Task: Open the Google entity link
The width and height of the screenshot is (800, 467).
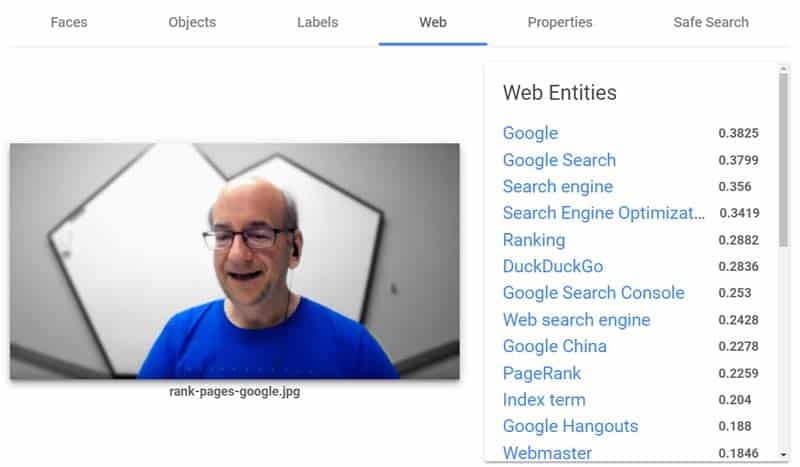Action: pyautogui.click(x=530, y=133)
